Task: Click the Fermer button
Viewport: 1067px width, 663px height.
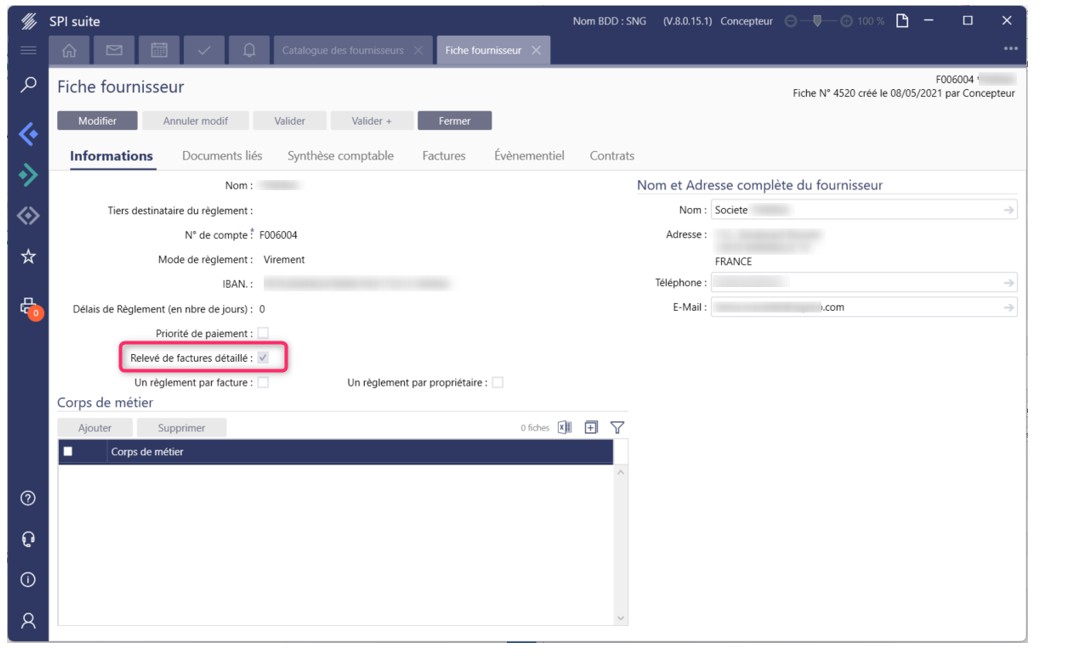Action: coord(454,121)
